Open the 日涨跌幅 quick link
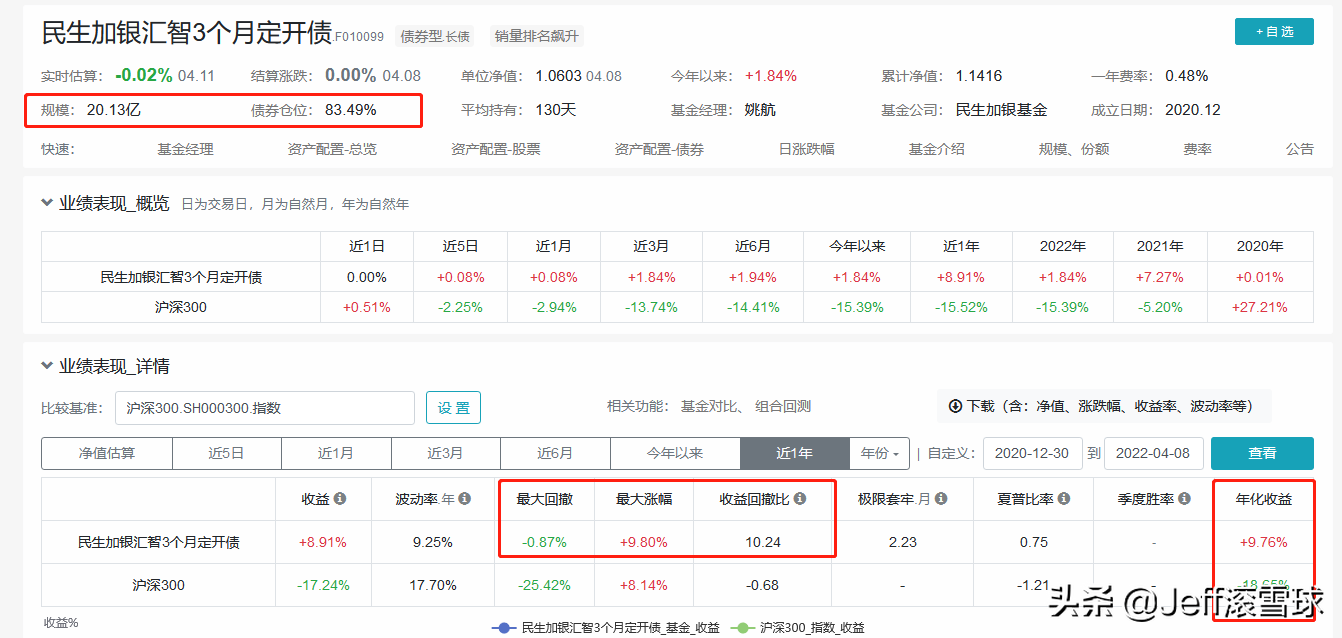The image size is (1342, 638). tap(807, 149)
